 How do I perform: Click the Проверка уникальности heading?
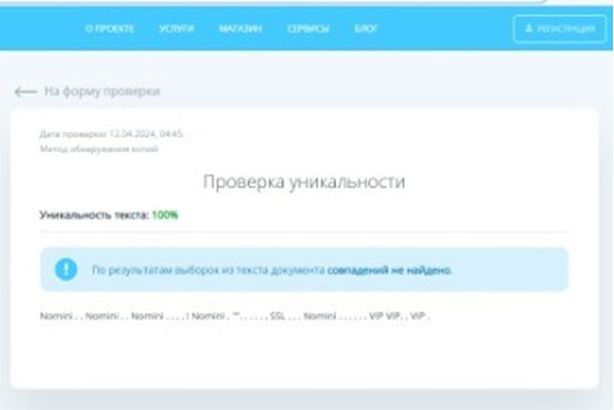click(x=304, y=182)
